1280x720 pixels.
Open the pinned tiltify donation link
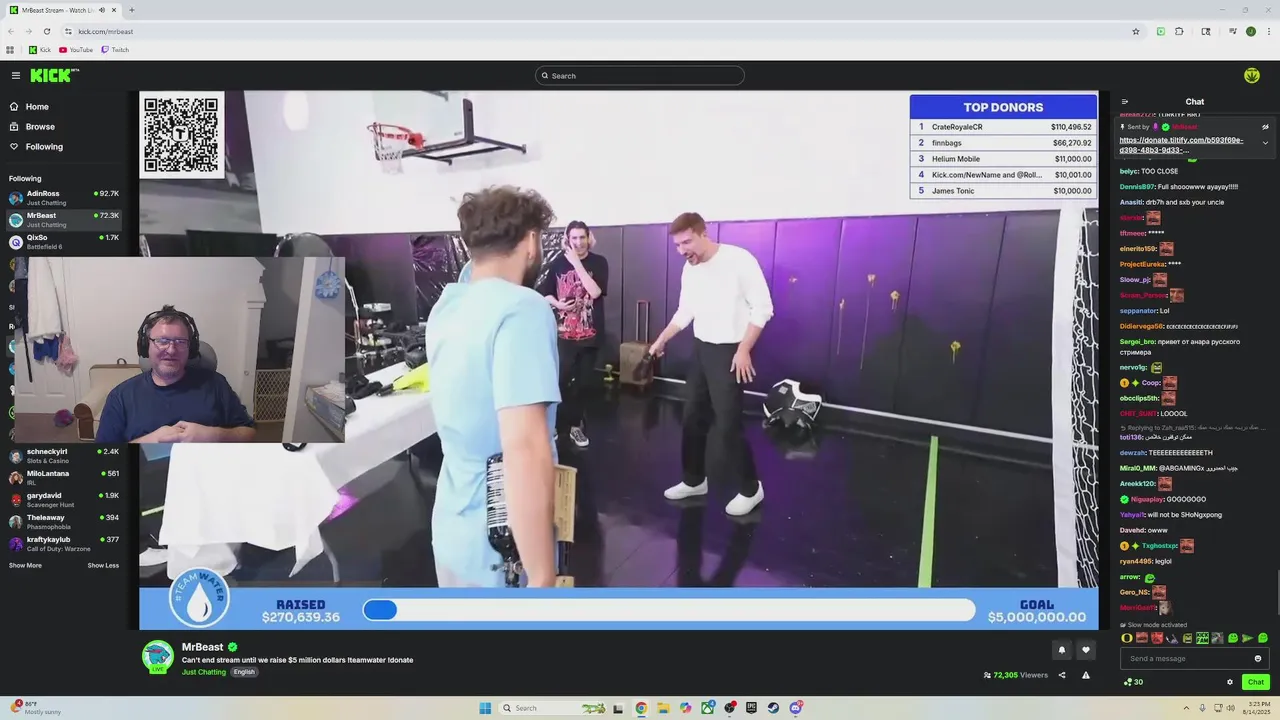click(1181, 145)
